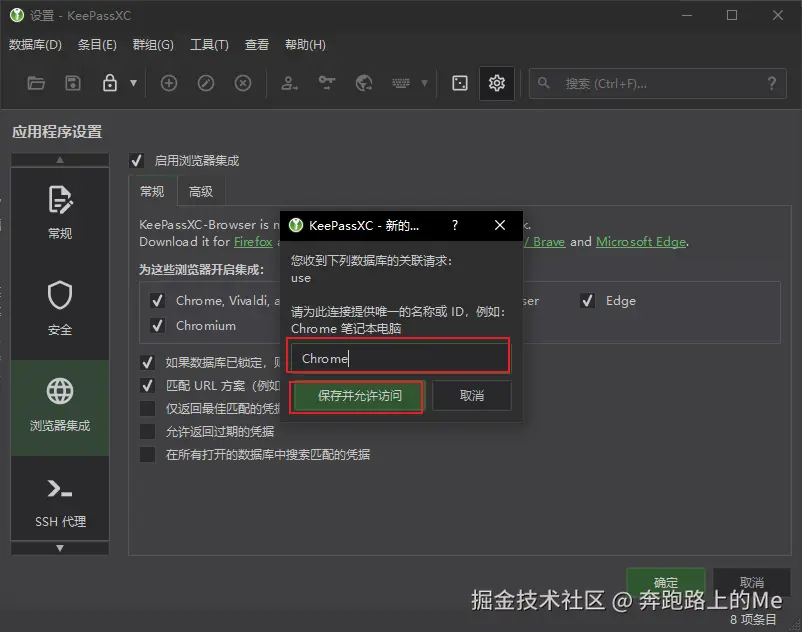
Task: Open the Firefox download link
Action: click(x=253, y=242)
